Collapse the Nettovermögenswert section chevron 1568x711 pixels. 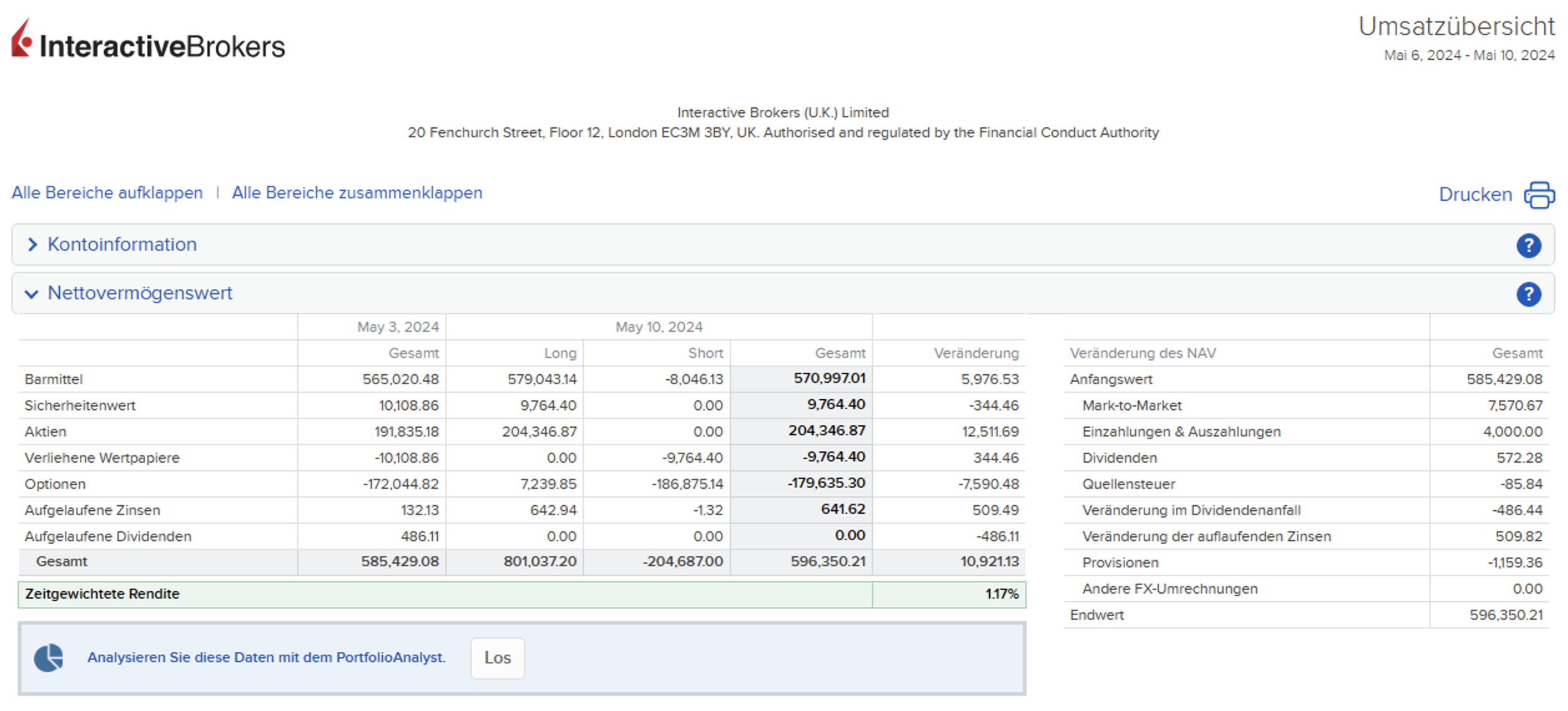(31, 294)
